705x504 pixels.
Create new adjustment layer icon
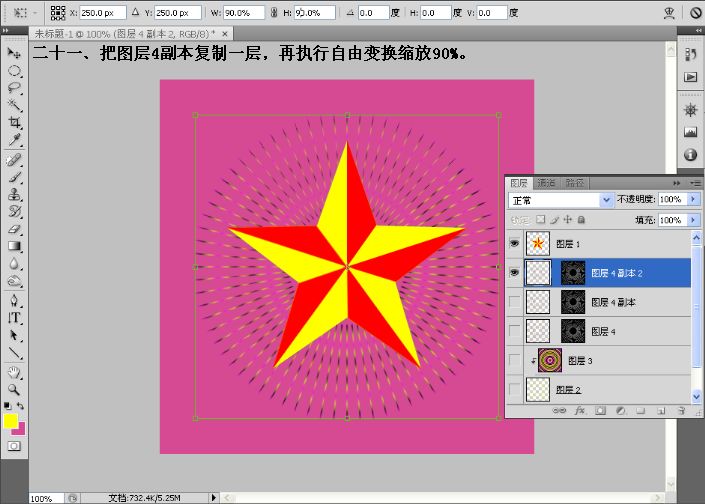tap(621, 410)
